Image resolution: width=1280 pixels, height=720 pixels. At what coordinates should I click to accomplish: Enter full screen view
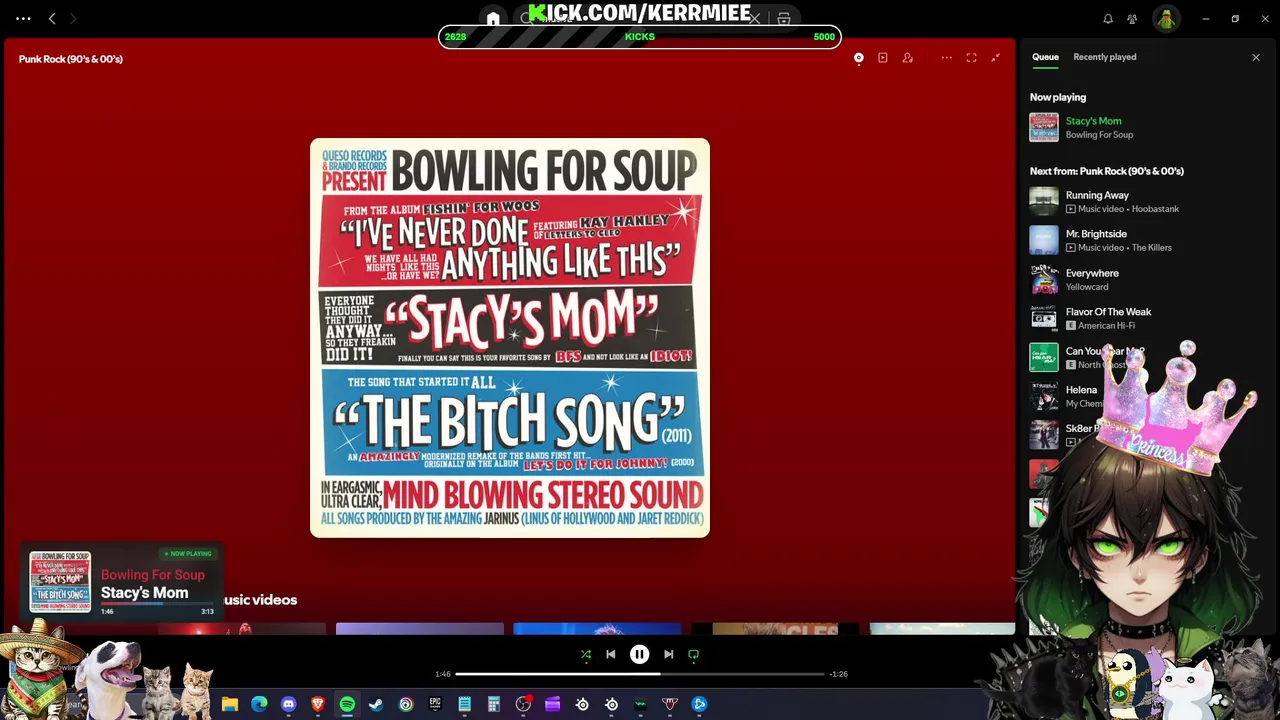(971, 58)
